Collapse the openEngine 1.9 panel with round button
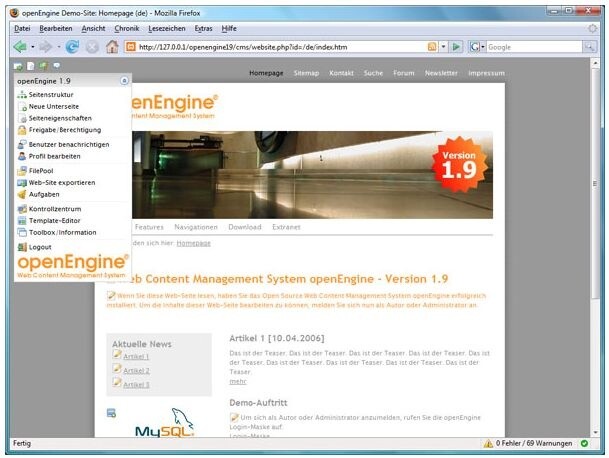 124,81
